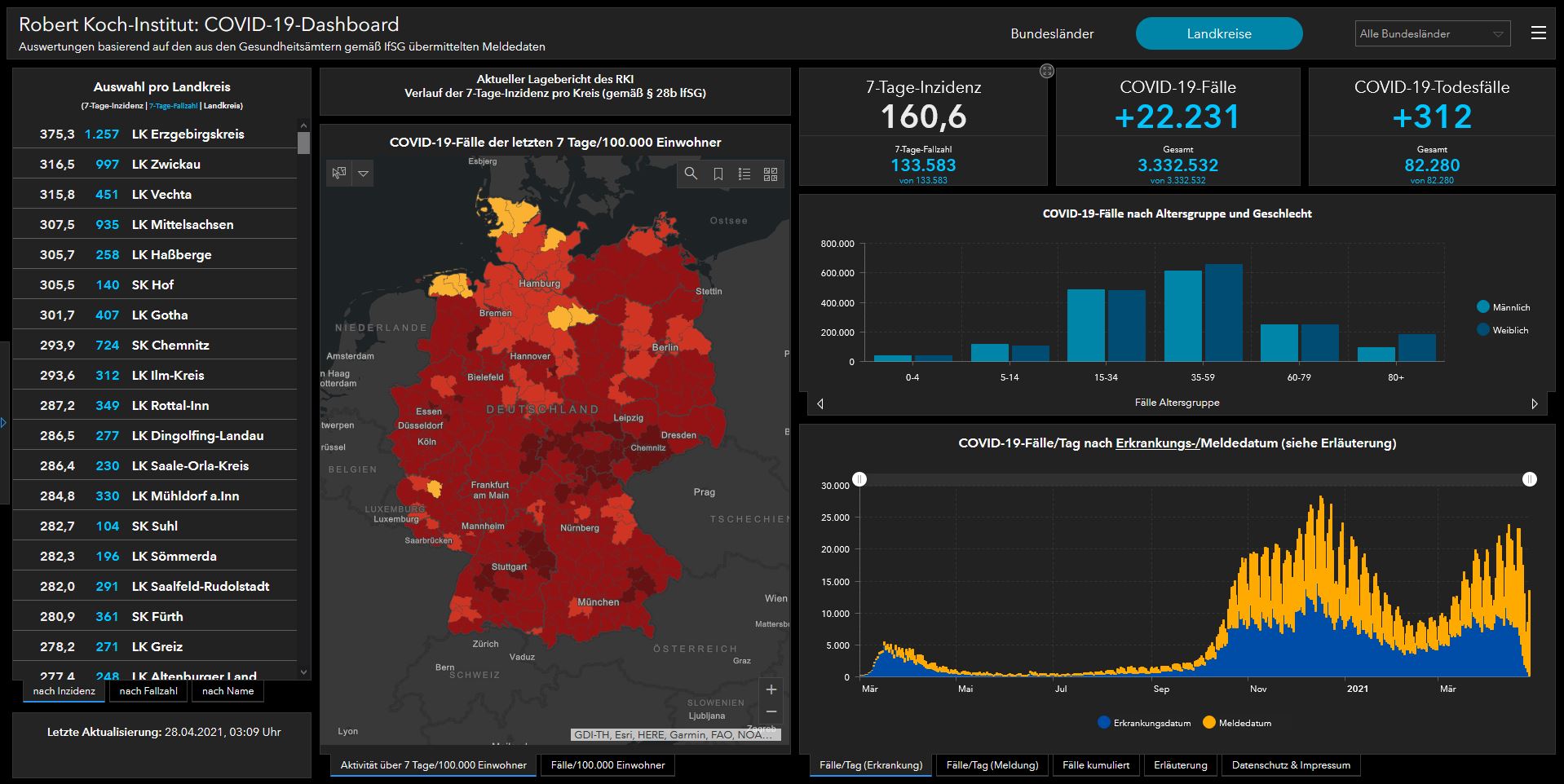Click the left time slider handle
This screenshot has height=784, width=1564.
click(859, 479)
